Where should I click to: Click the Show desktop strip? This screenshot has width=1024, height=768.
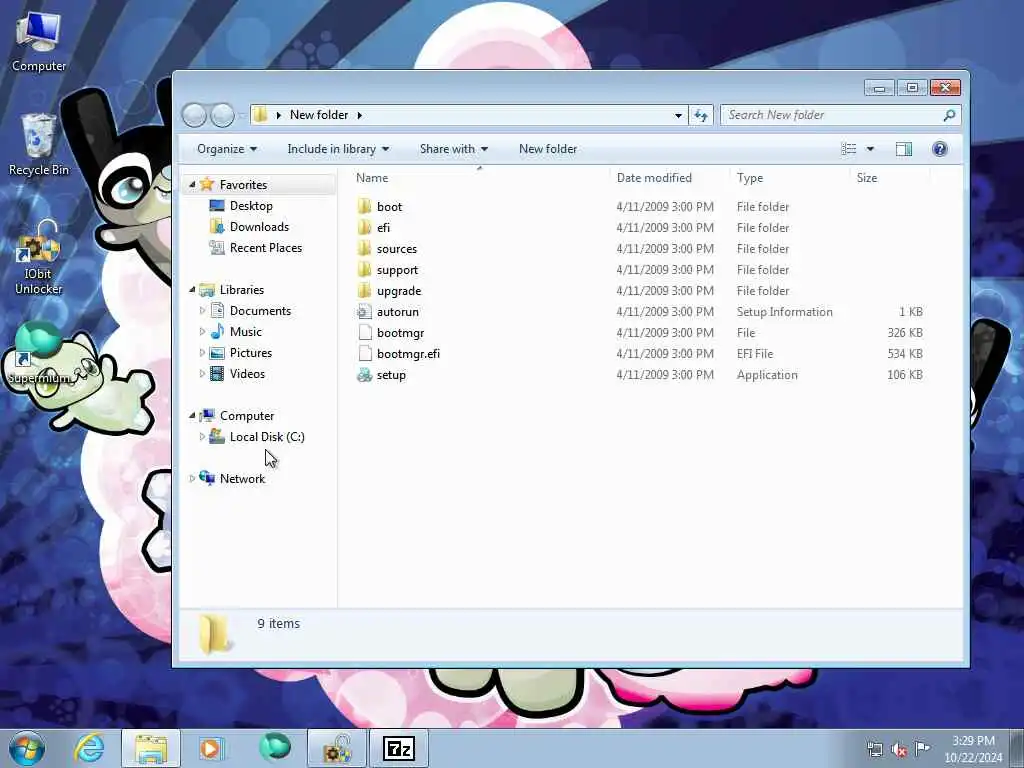point(1017,748)
